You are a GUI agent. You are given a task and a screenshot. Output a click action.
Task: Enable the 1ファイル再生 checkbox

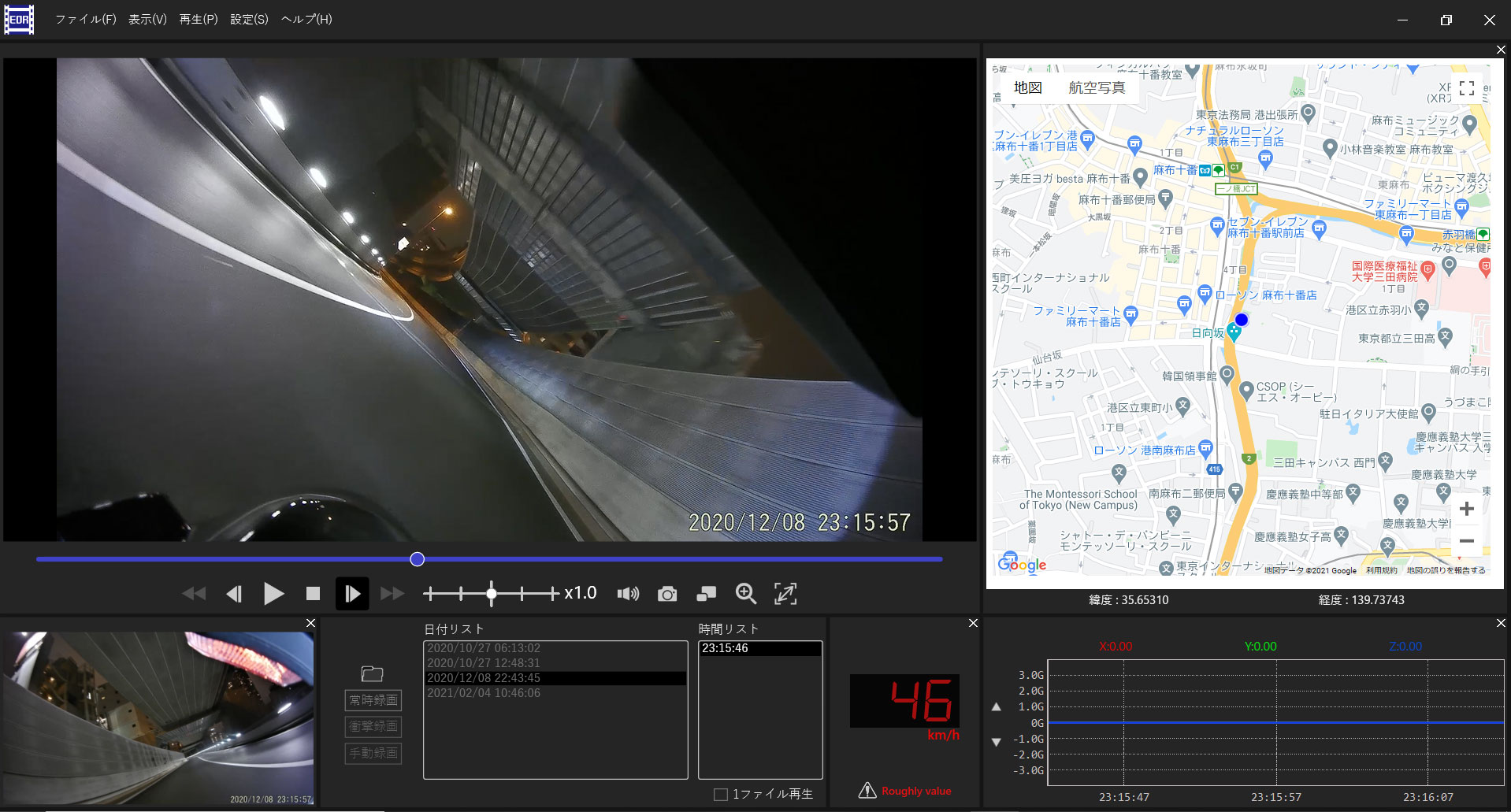(x=721, y=794)
